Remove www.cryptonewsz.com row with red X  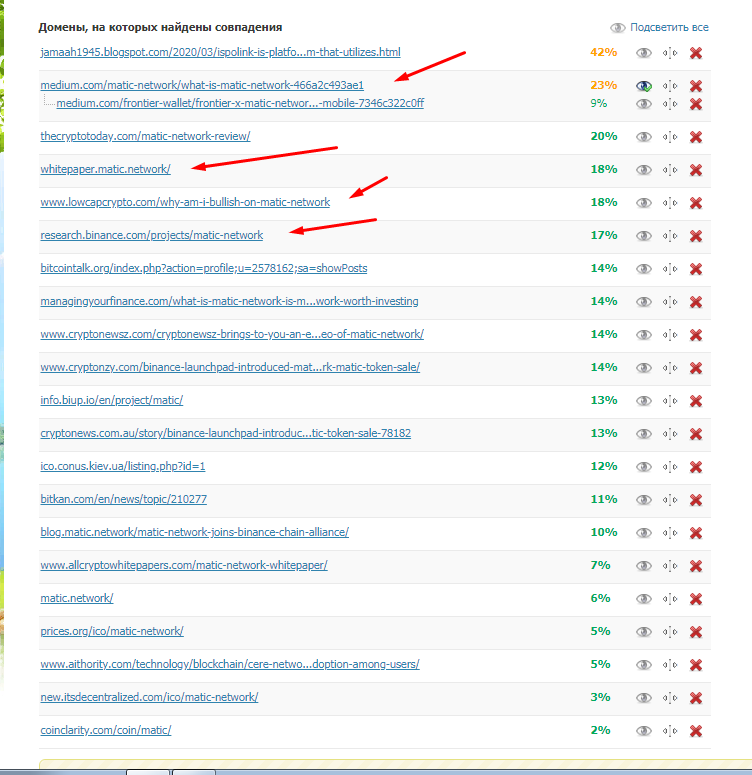click(x=696, y=335)
